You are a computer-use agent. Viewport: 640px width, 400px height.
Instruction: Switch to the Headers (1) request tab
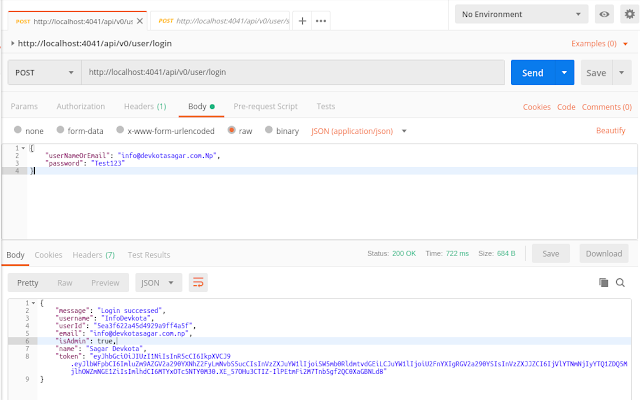pyautogui.click(x=145, y=106)
